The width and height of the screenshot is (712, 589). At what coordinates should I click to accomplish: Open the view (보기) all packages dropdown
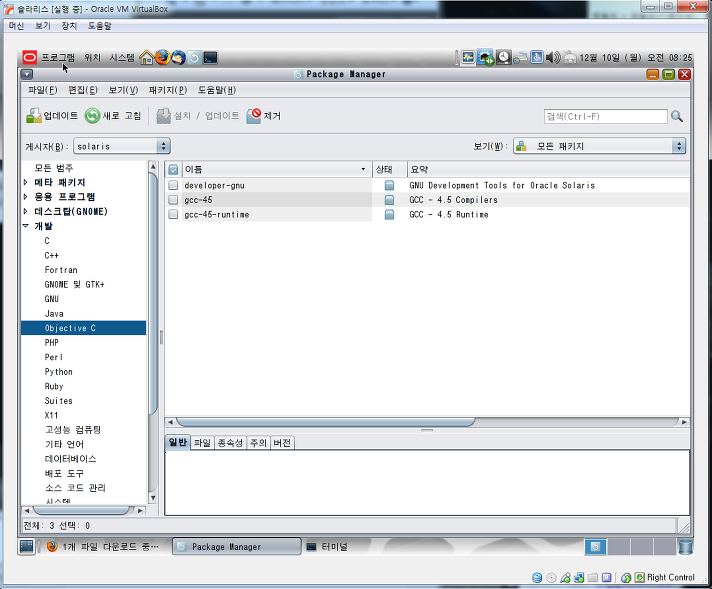tap(599, 146)
